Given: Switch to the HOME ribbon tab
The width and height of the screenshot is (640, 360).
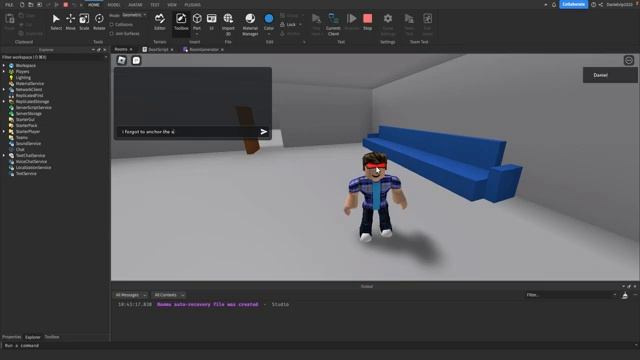Looking at the screenshot, I should (94, 4).
